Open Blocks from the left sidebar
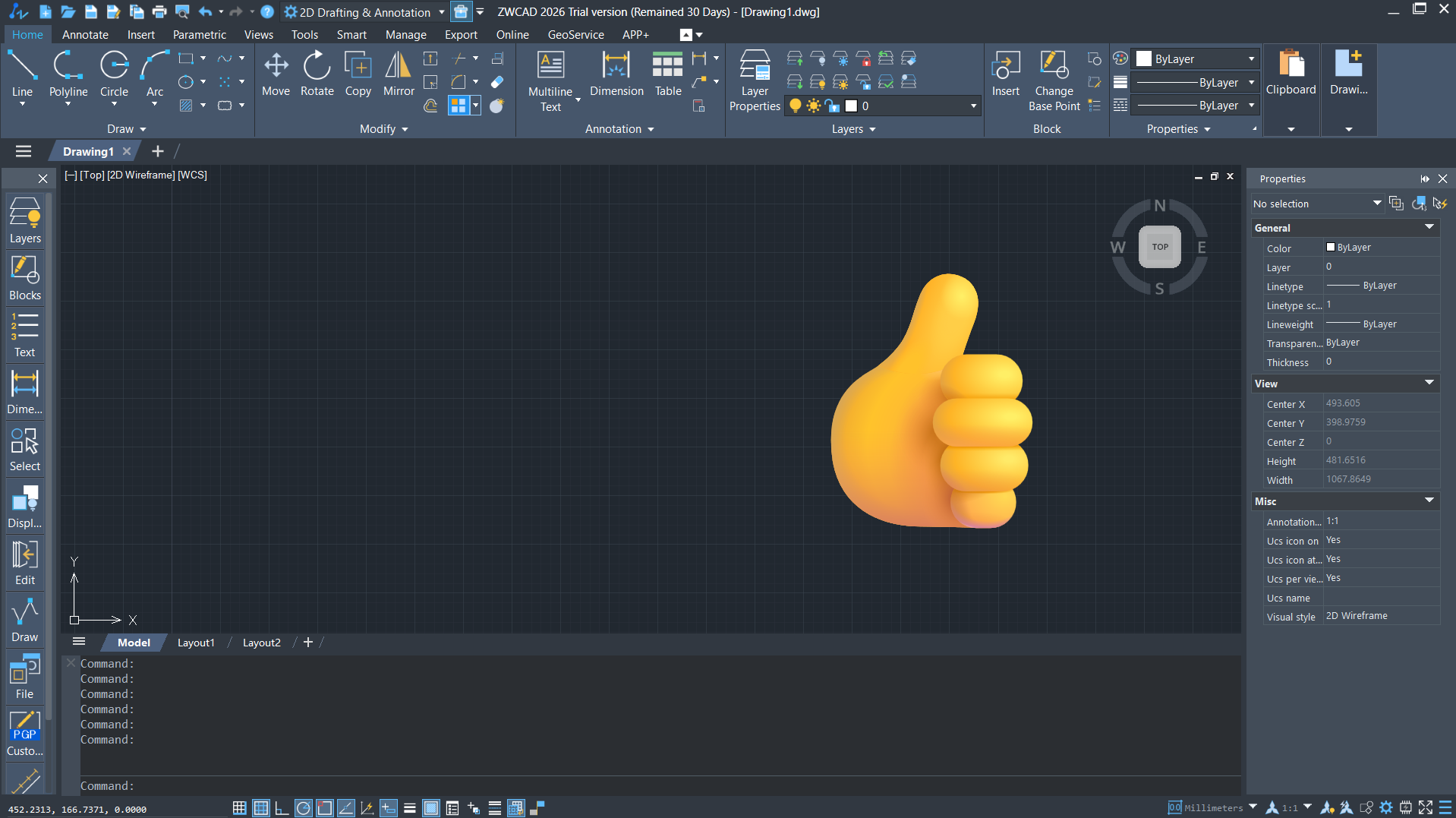This screenshot has height=818, width=1456. pyautogui.click(x=25, y=278)
